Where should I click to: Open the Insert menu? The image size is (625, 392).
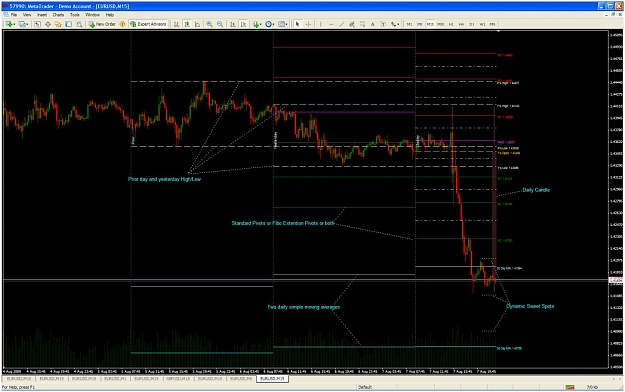42,15
